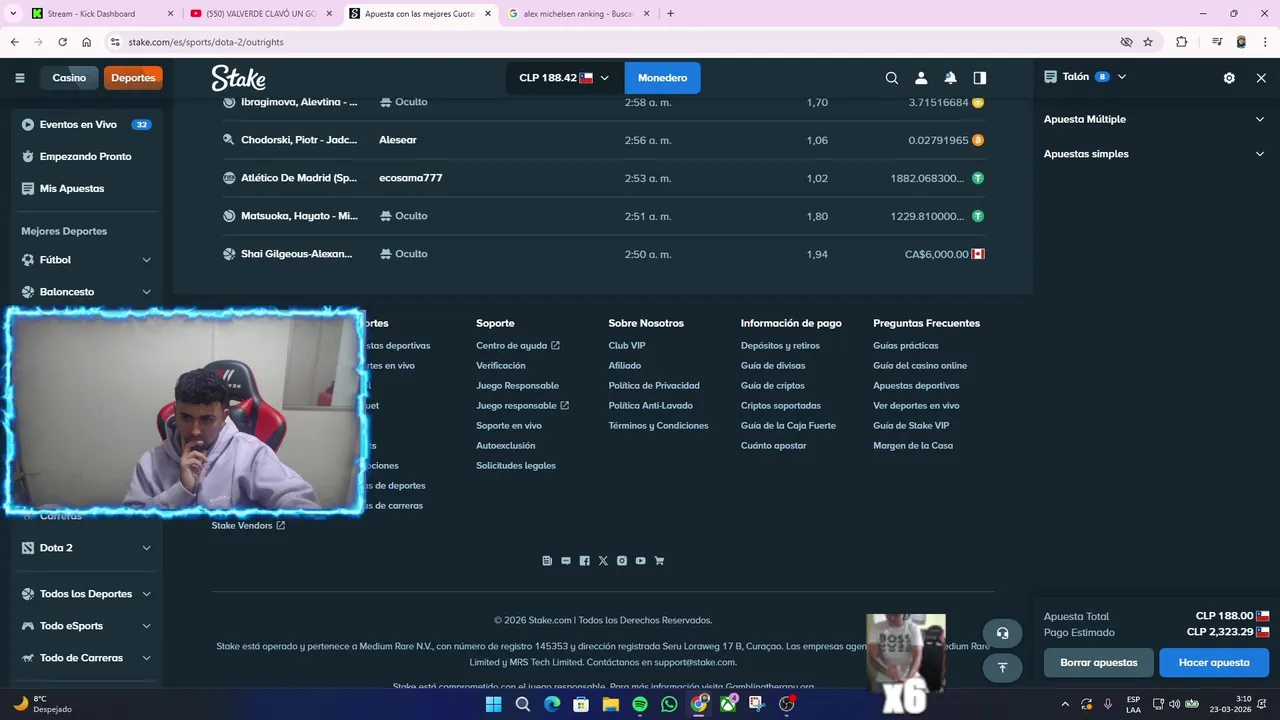Open a new browser tab
This screenshot has height=720, width=1280.
click(670, 14)
